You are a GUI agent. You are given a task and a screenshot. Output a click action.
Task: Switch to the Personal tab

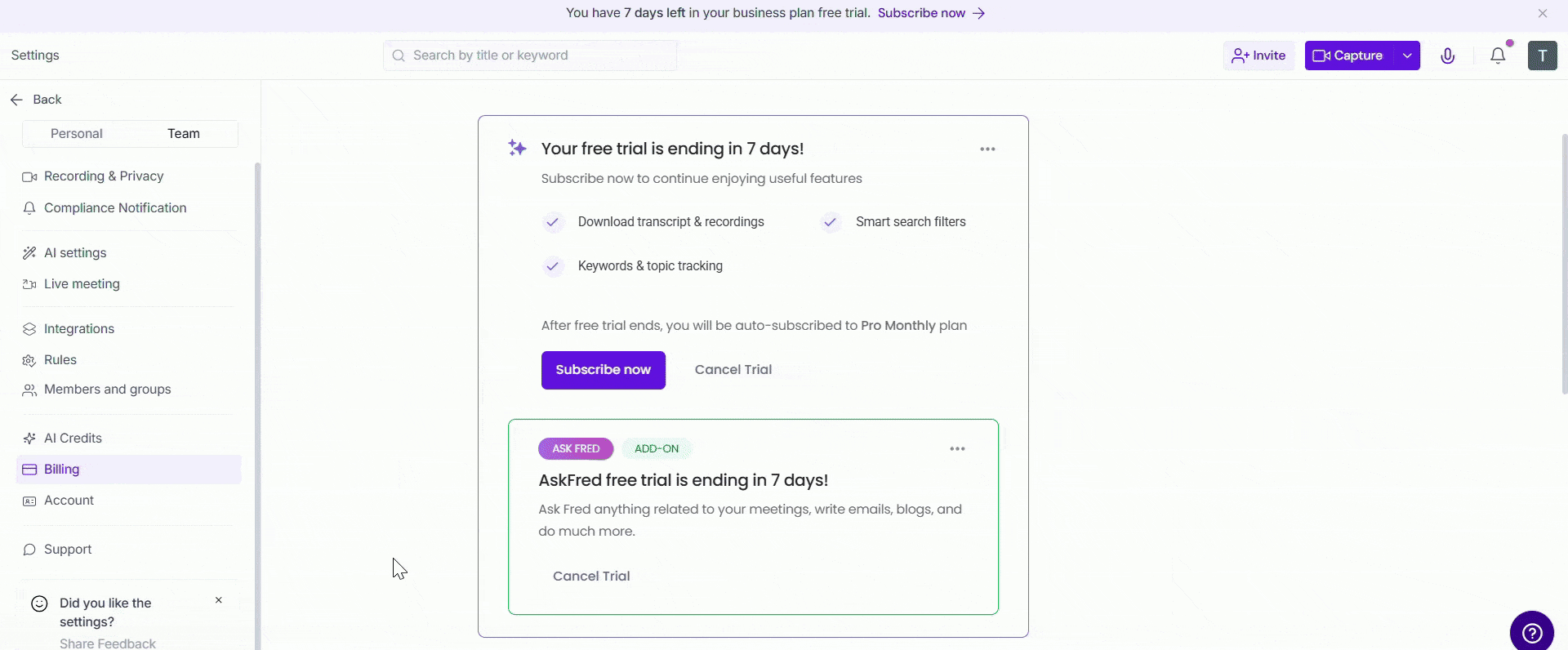77,134
